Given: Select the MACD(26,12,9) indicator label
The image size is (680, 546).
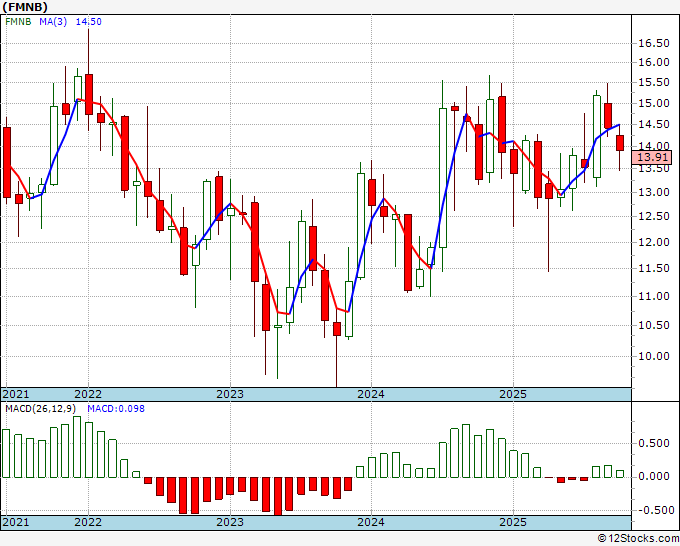Looking at the screenshot, I should 41,409.
